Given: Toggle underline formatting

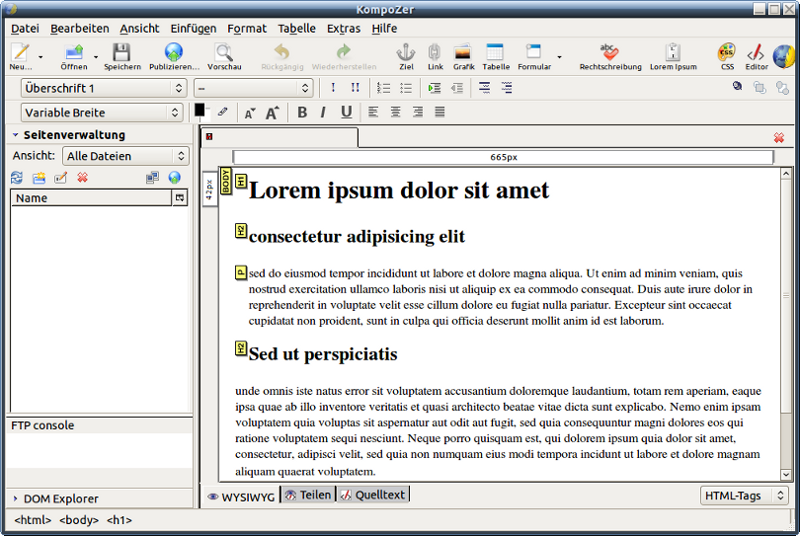Looking at the screenshot, I should 346,112.
